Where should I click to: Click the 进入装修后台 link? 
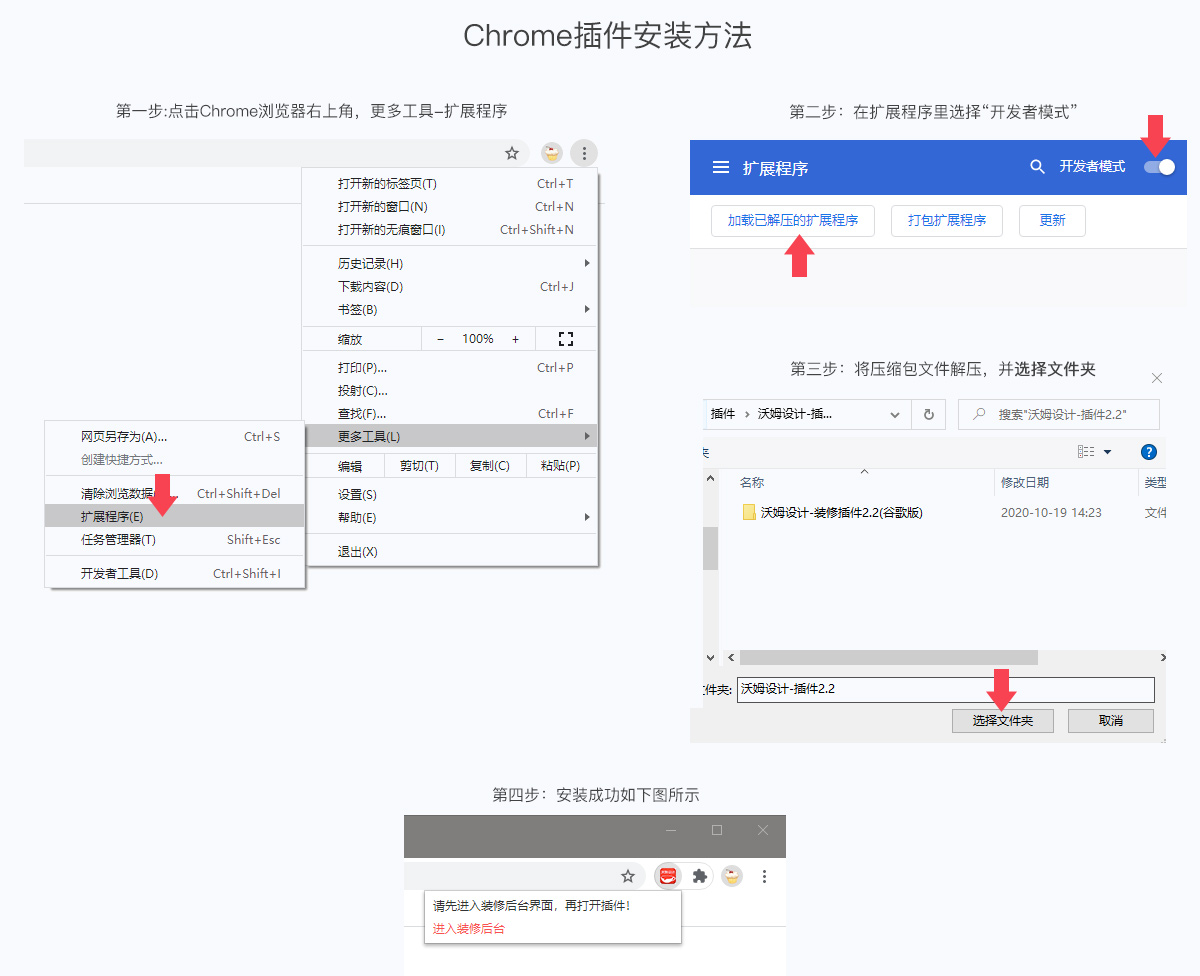pos(469,928)
